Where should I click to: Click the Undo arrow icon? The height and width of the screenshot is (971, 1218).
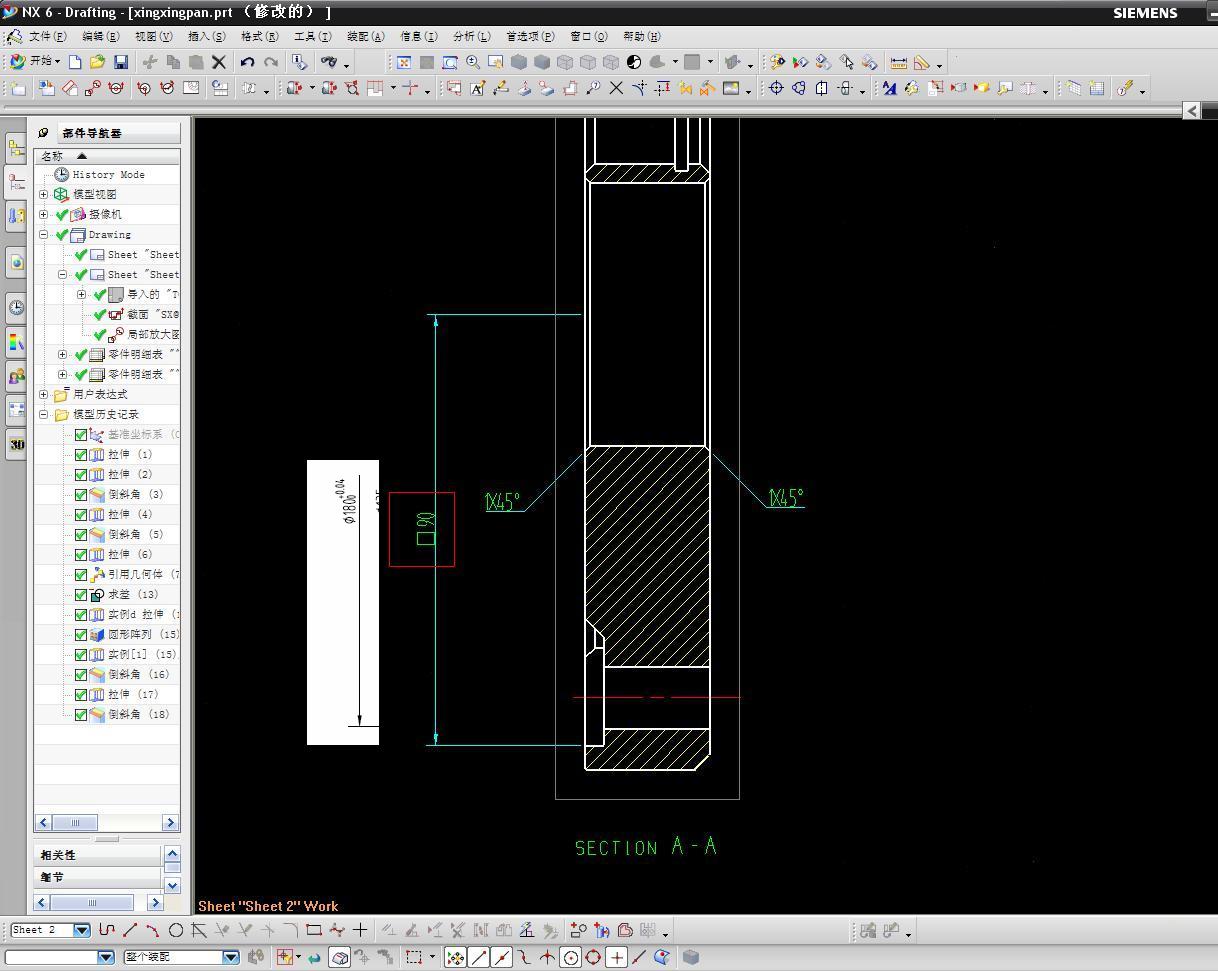pyautogui.click(x=247, y=62)
